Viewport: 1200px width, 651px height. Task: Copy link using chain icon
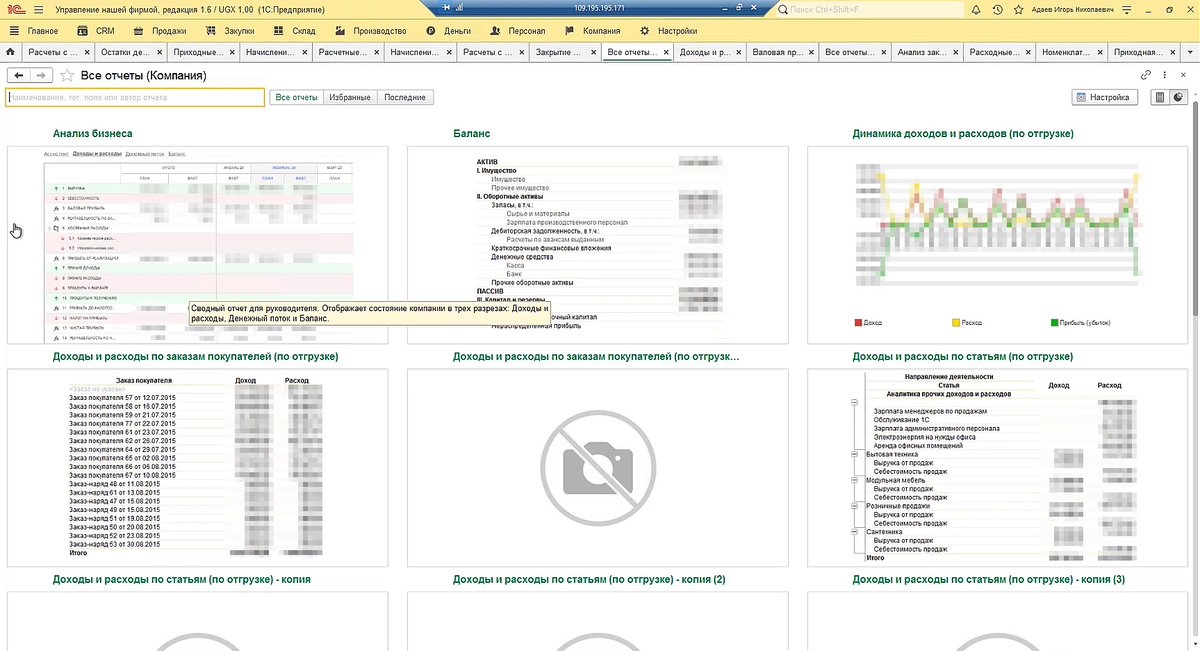click(1146, 75)
